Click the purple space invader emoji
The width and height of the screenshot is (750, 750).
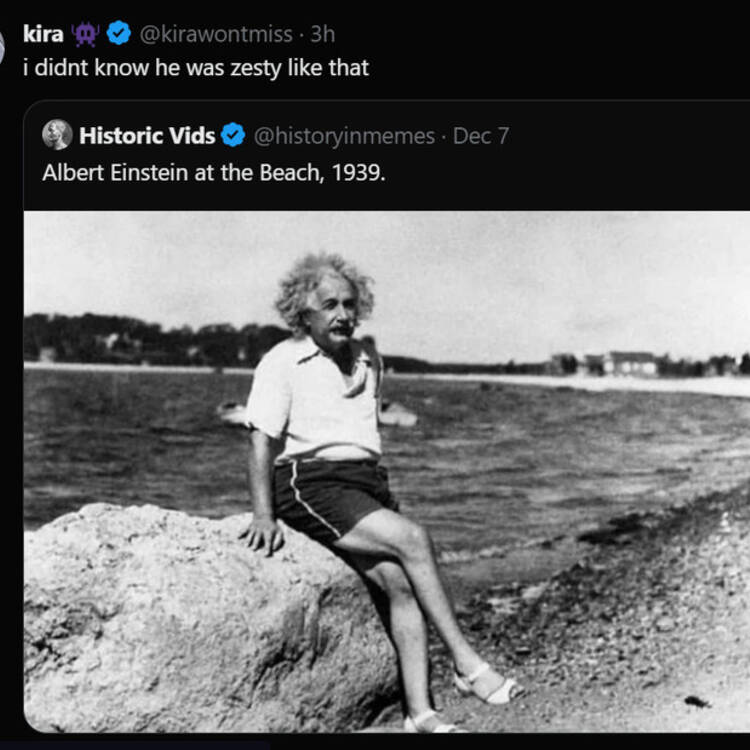[85, 34]
